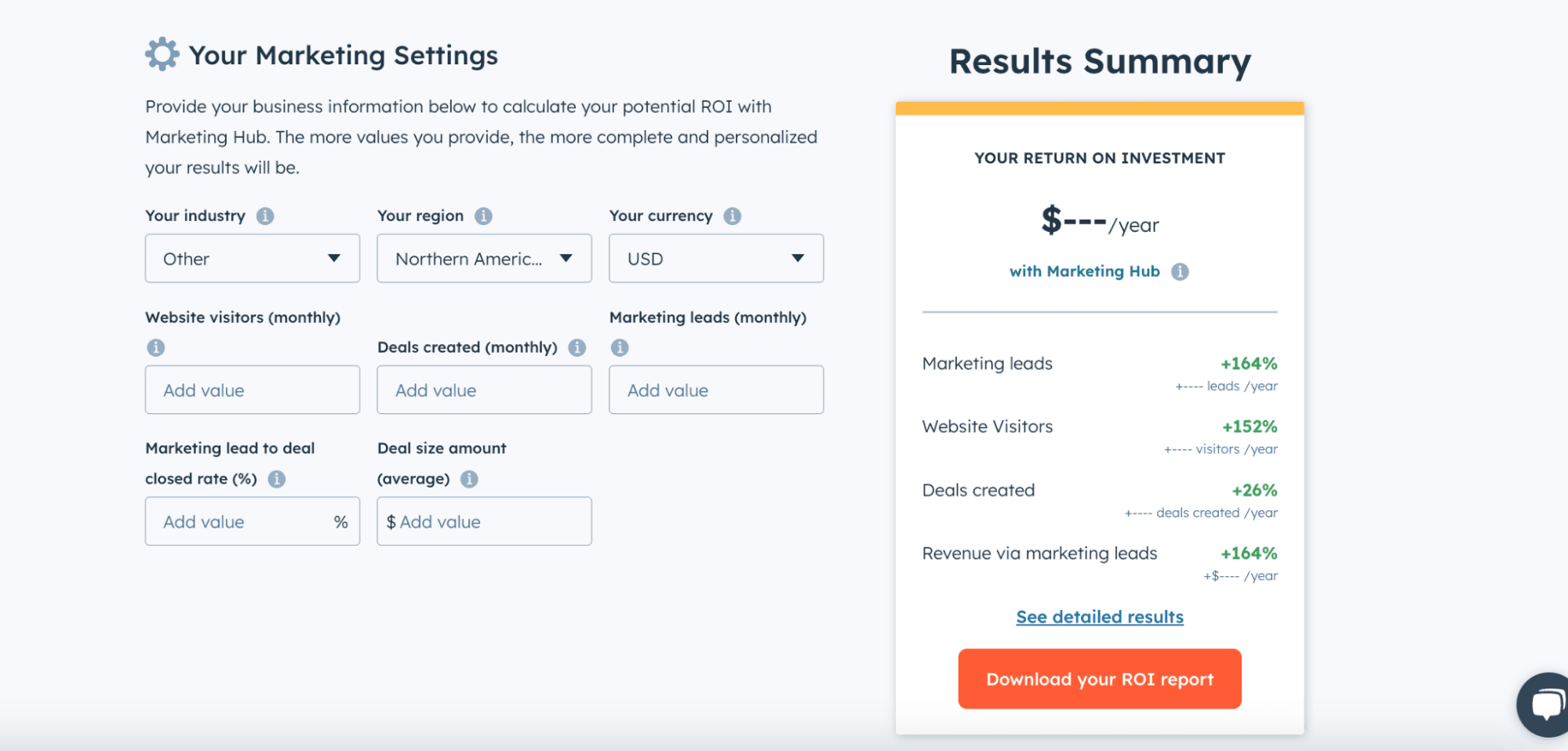Click the gear icon beside Your Marketing Settings

coord(162,54)
